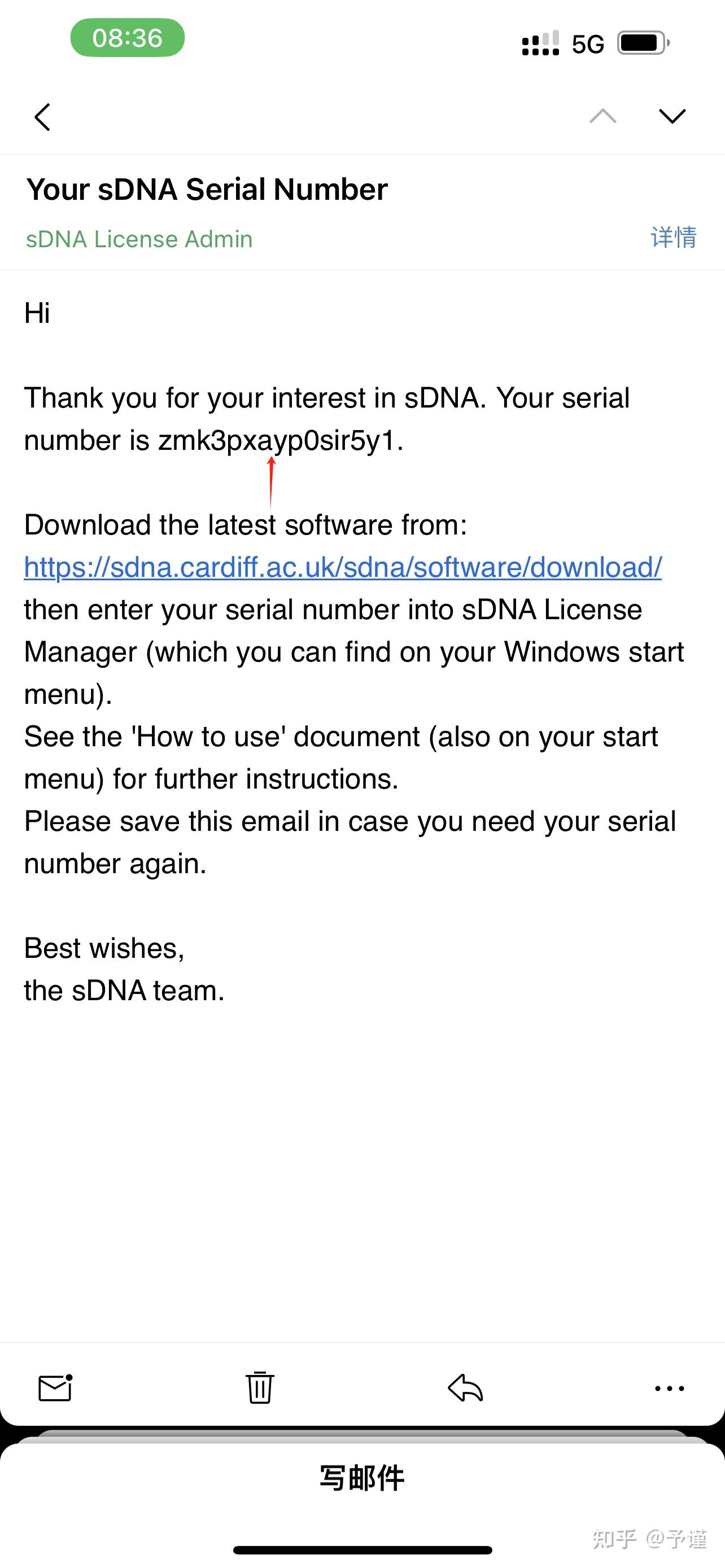The width and height of the screenshot is (725, 1568).
Task: Tap sender name sDNA License Admin
Action: (x=139, y=239)
